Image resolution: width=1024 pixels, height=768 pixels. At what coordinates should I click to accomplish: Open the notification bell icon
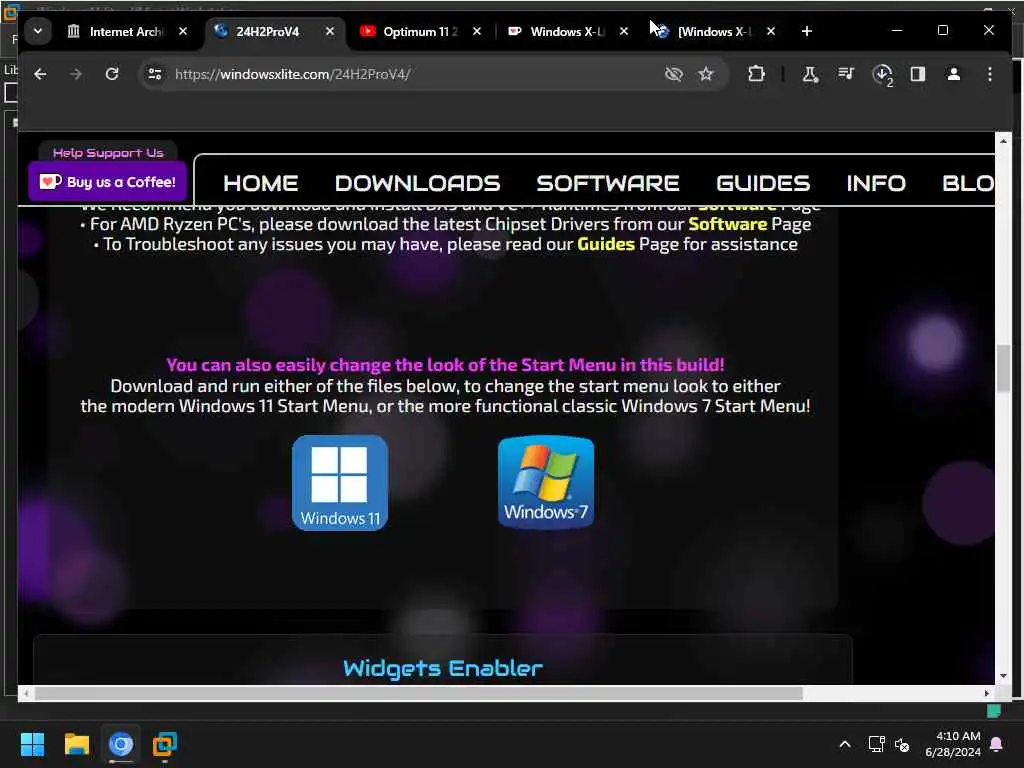[997, 744]
